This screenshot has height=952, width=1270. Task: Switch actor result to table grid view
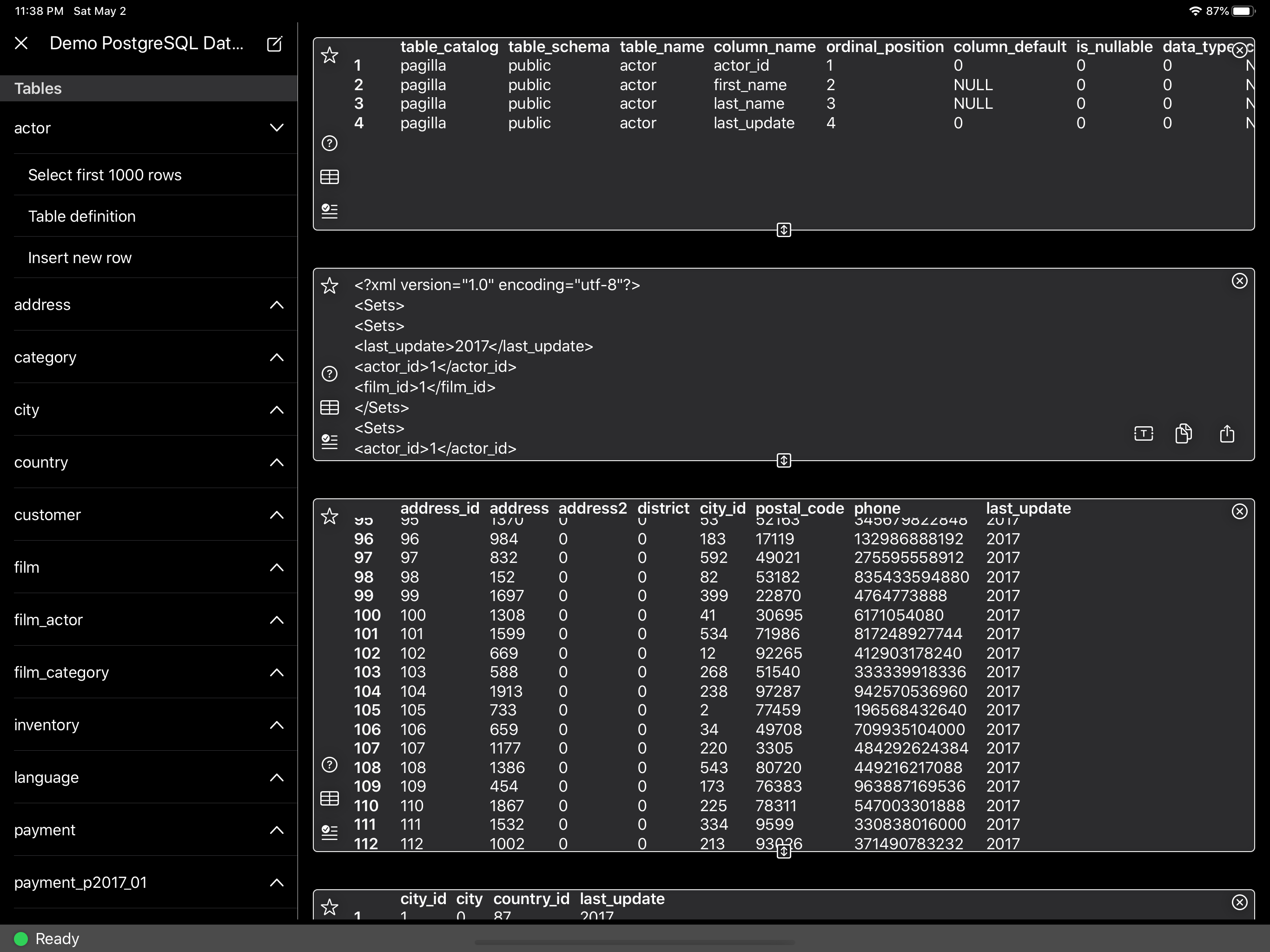(330, 177)
